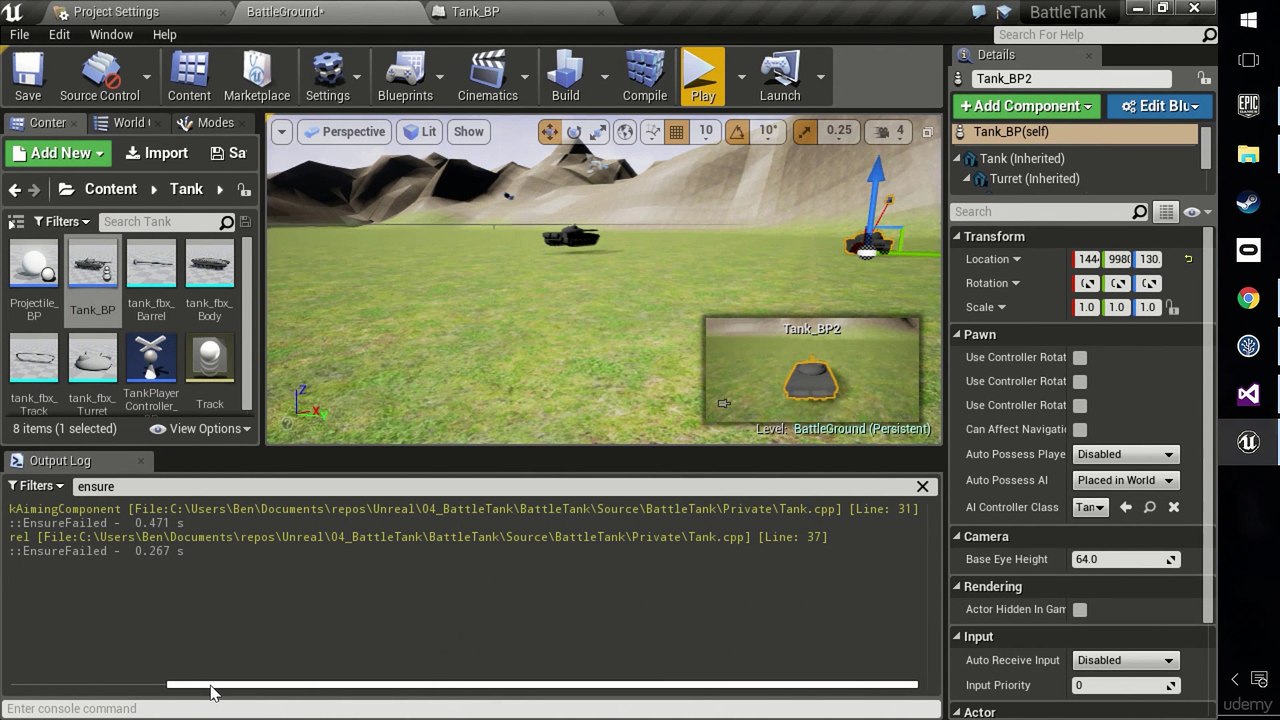Browse to AI Controller Class with magnifier
1280x720 pixels.
coord(1150,508)
